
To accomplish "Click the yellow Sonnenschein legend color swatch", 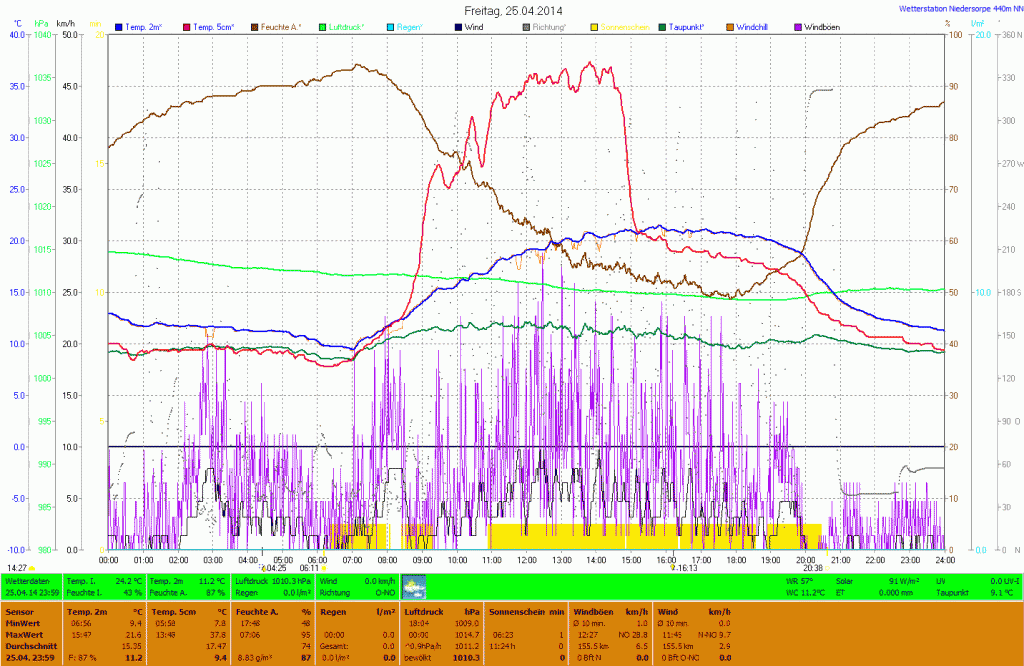I will [593, 25].
